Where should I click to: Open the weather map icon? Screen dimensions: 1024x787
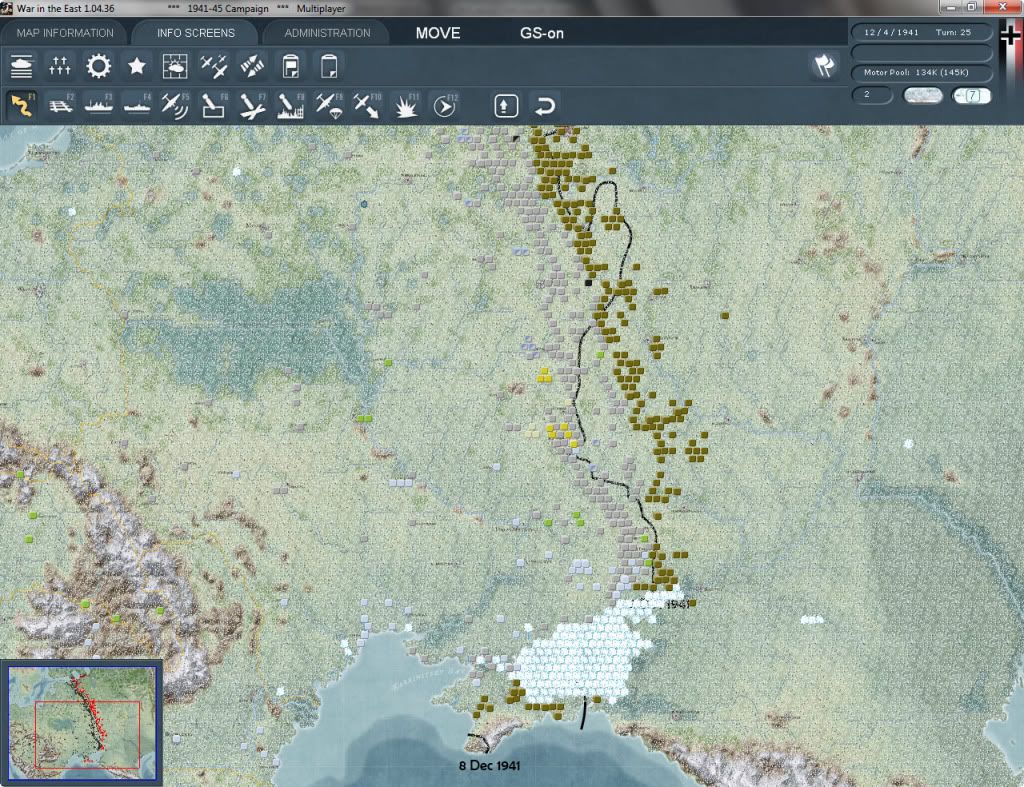point(175,66)
